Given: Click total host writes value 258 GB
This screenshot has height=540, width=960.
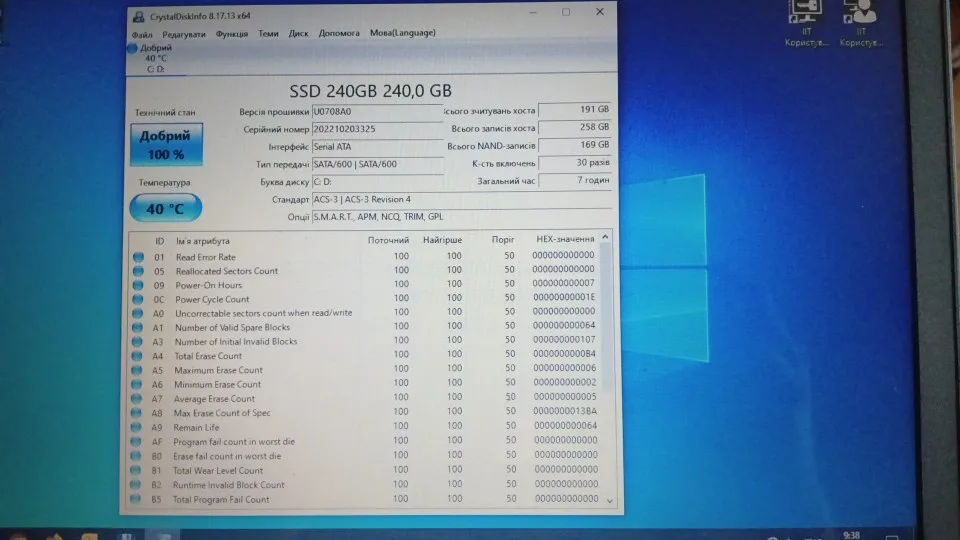Looking at the screenshot, I should click(x=574, y=127).
